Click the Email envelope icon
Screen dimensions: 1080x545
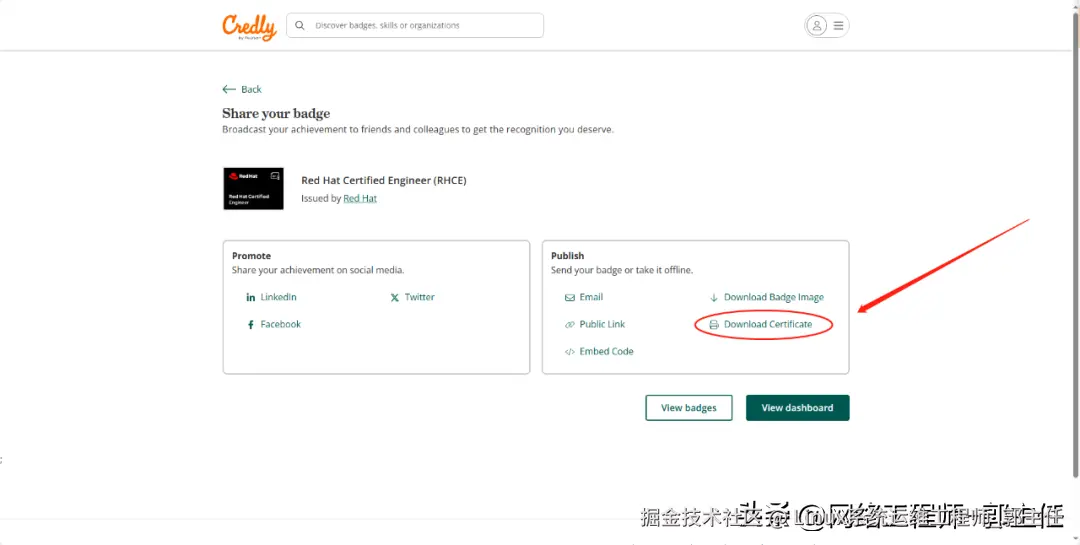click(x=570, y=298)
